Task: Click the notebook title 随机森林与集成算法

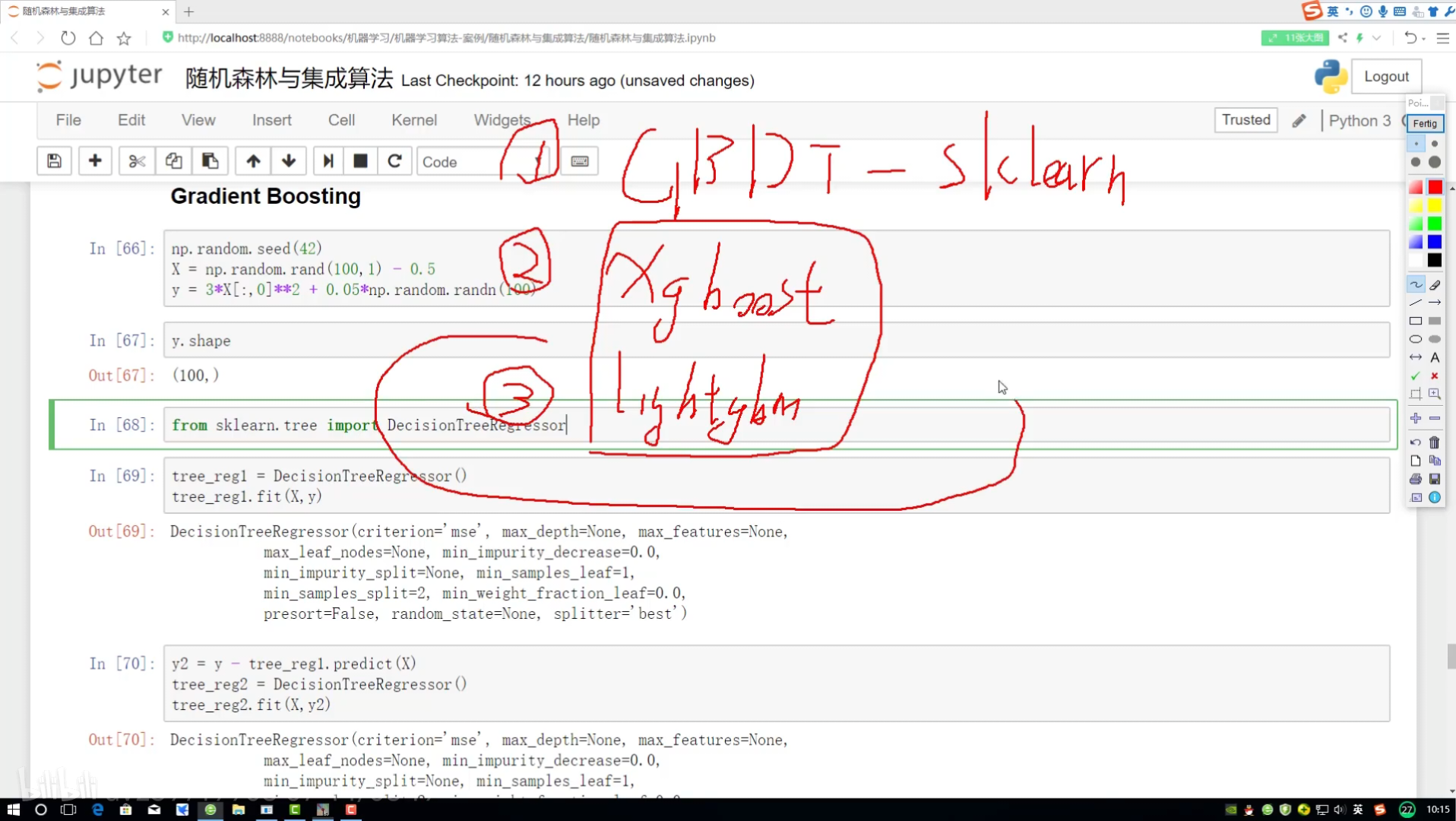Action: click(289, 78)
